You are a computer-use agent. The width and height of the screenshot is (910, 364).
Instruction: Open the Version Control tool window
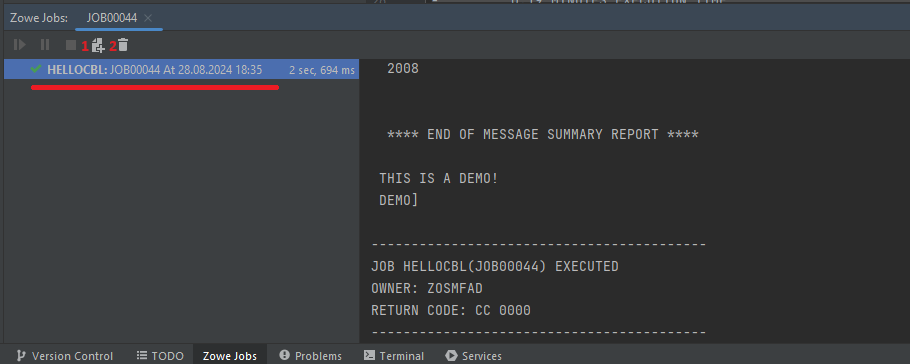coord(64,356)
